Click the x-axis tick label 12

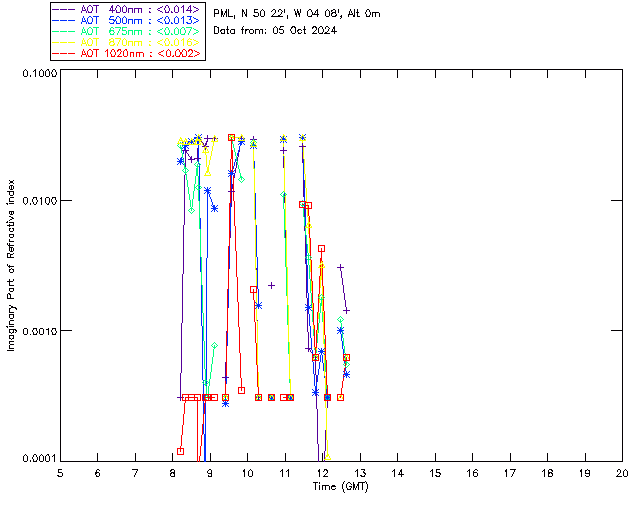click(x=322, y=472)
